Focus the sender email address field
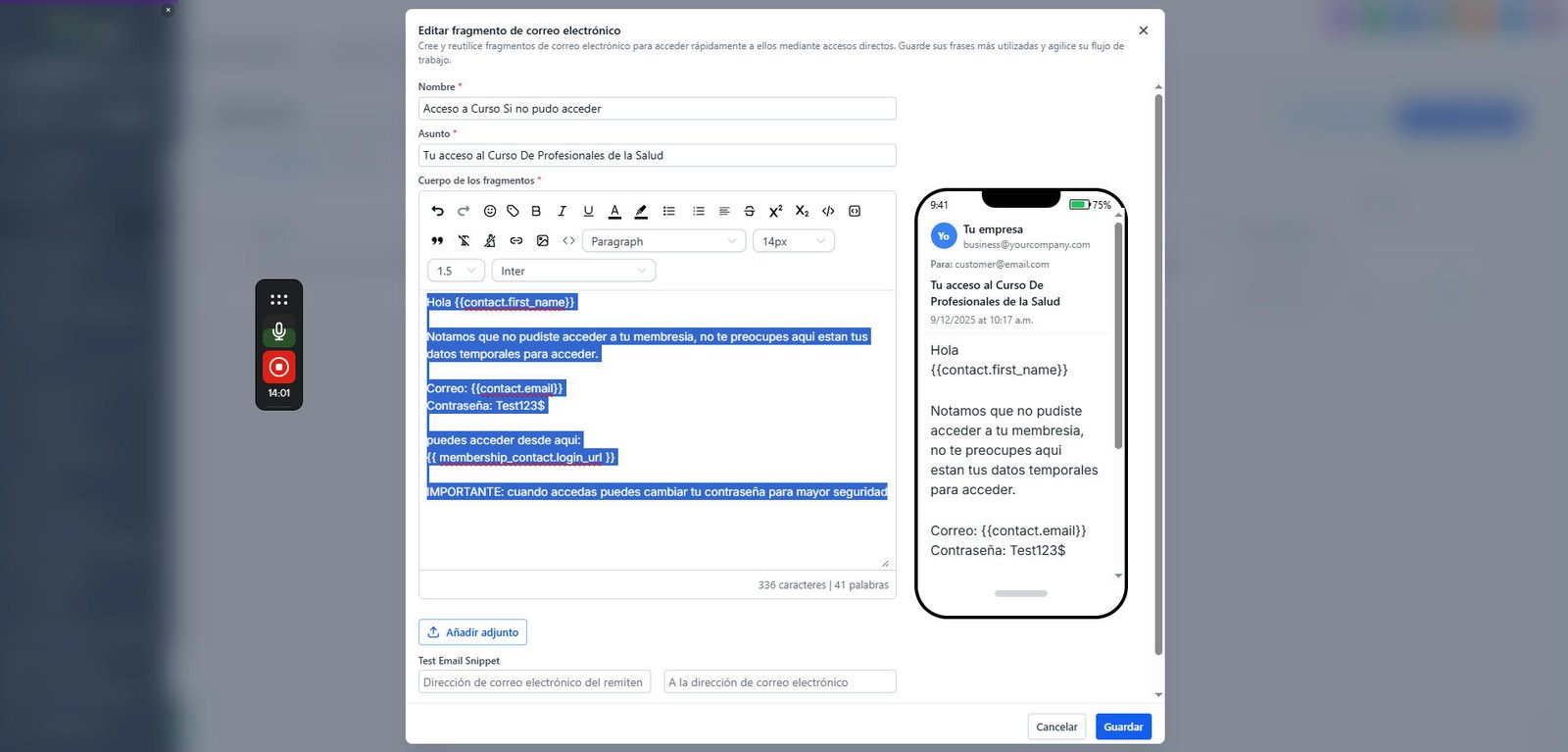 pyautogui.click(x=534, y=682)
